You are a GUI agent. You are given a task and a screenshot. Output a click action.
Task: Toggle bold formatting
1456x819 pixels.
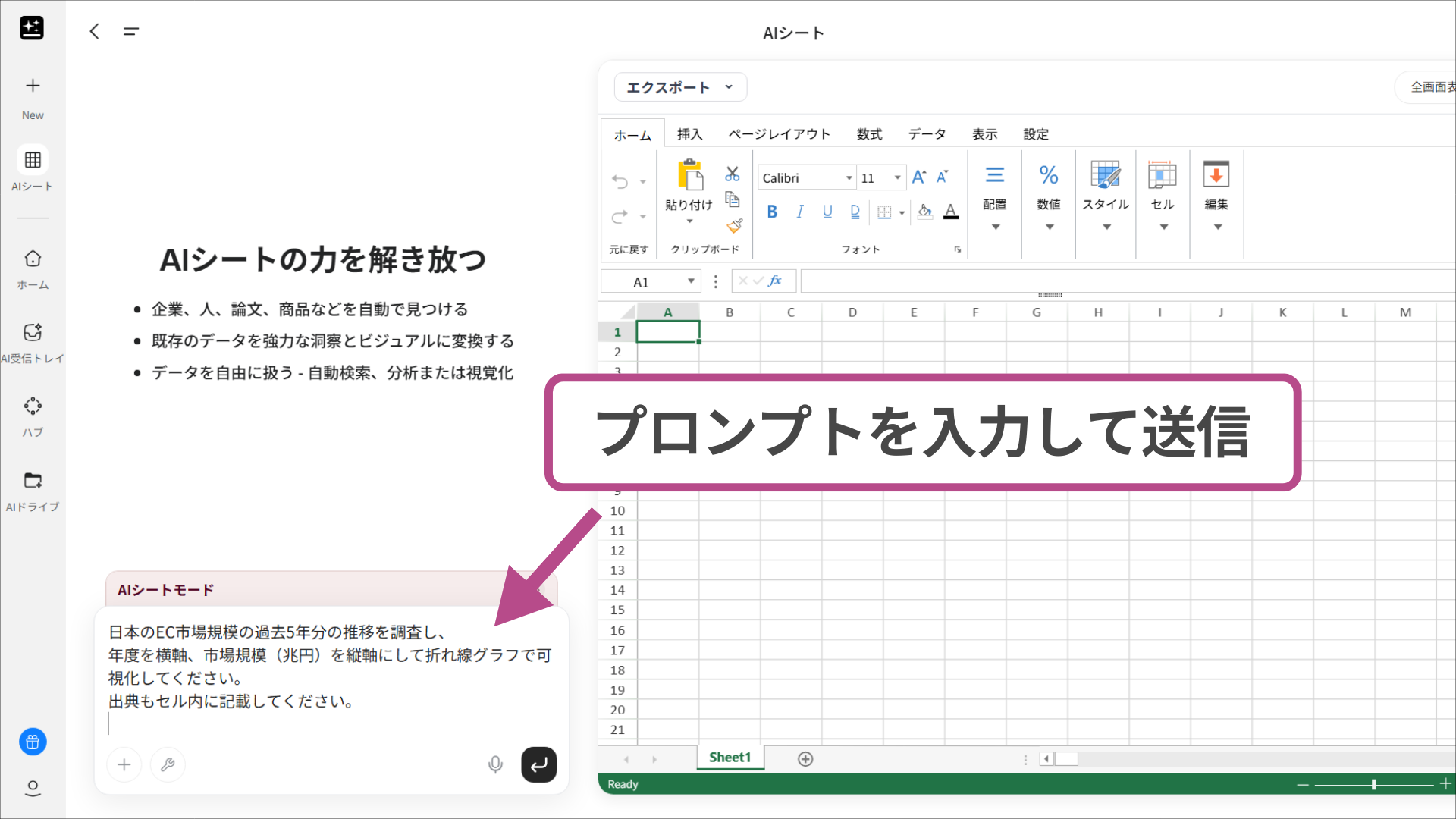click(x=772, y=212)
